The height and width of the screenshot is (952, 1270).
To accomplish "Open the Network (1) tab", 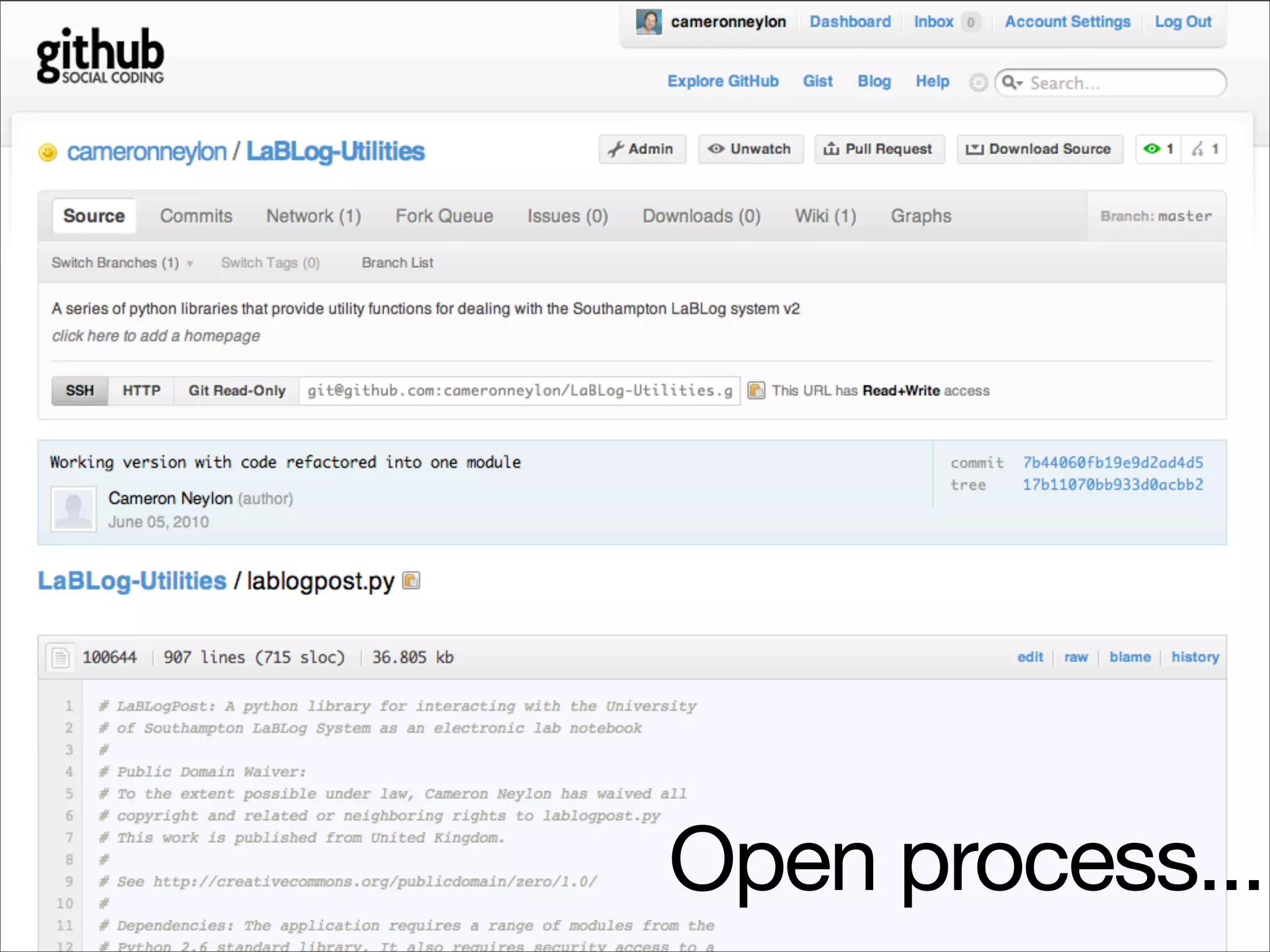I will [314, 216].
